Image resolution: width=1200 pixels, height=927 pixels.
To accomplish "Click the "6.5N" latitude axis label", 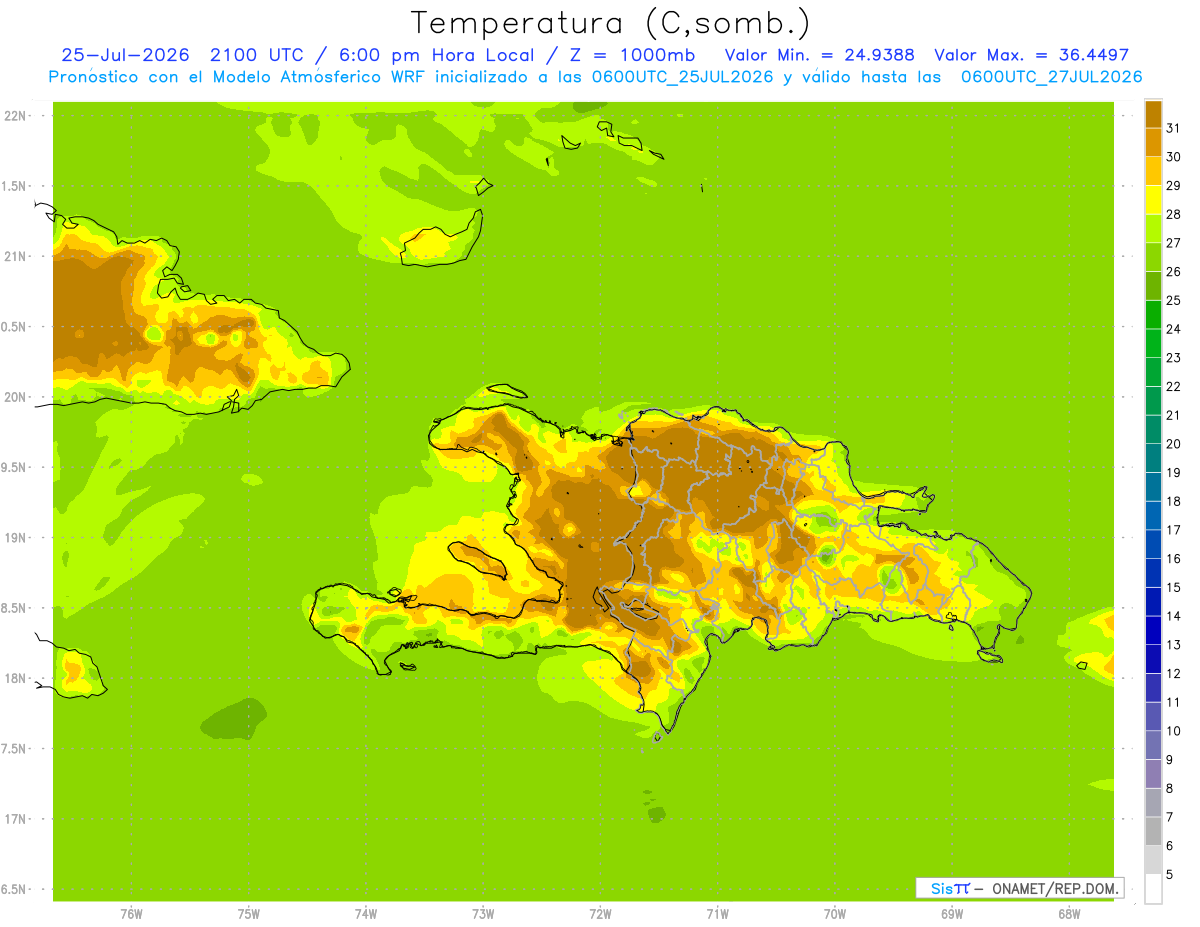I will coord(14,889).
